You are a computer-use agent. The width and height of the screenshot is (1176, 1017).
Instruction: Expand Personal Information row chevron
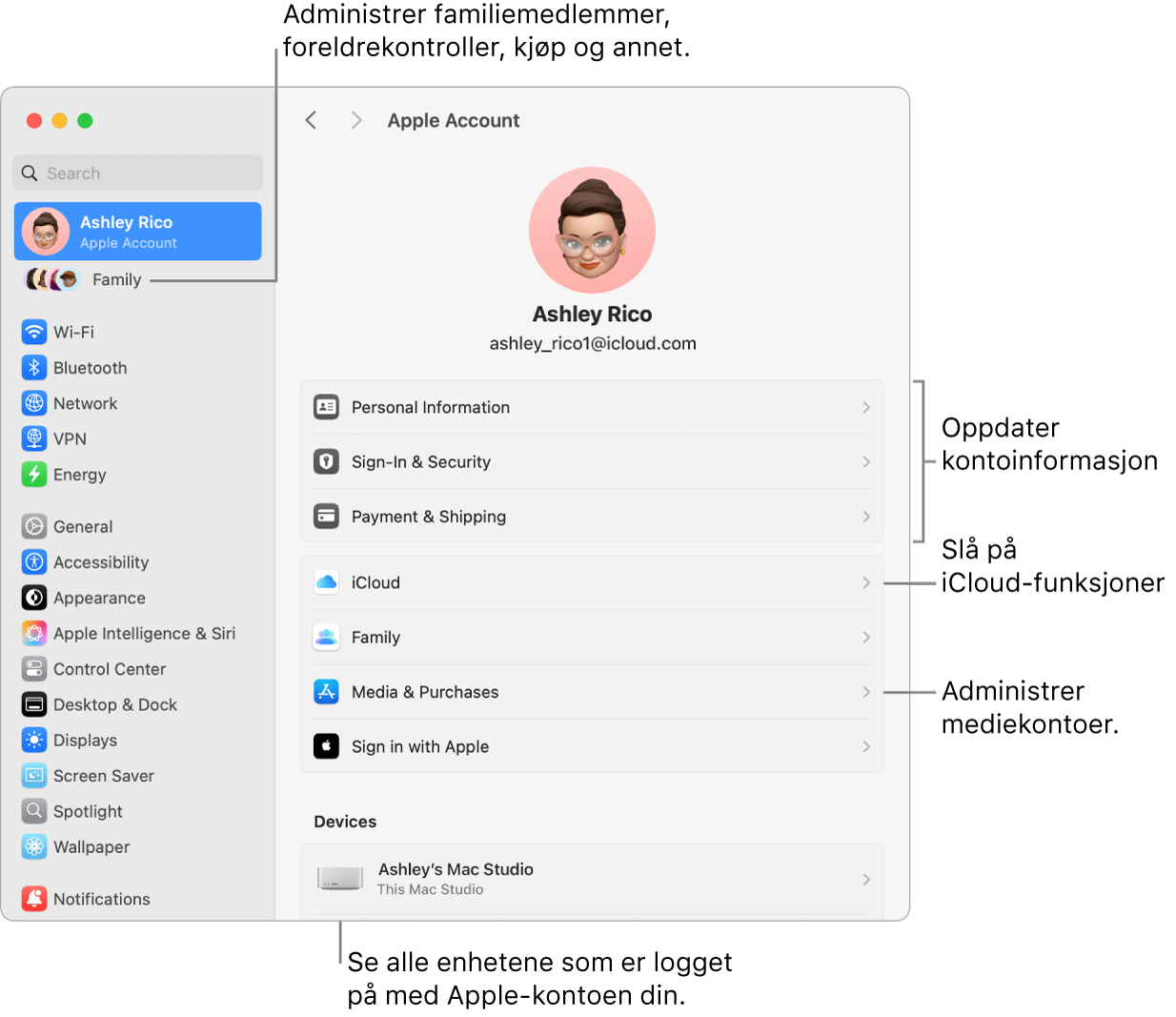click(866, 407)
